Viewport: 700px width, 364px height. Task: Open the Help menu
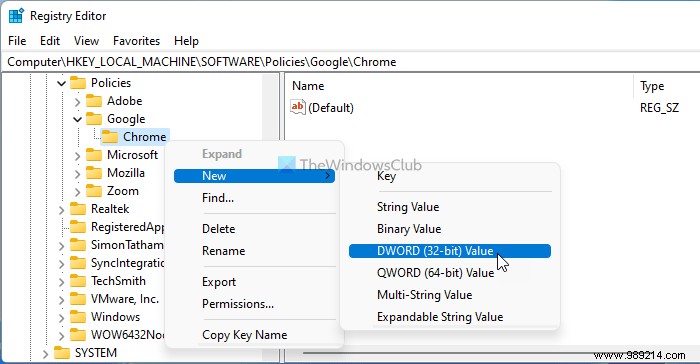(186, 41)
